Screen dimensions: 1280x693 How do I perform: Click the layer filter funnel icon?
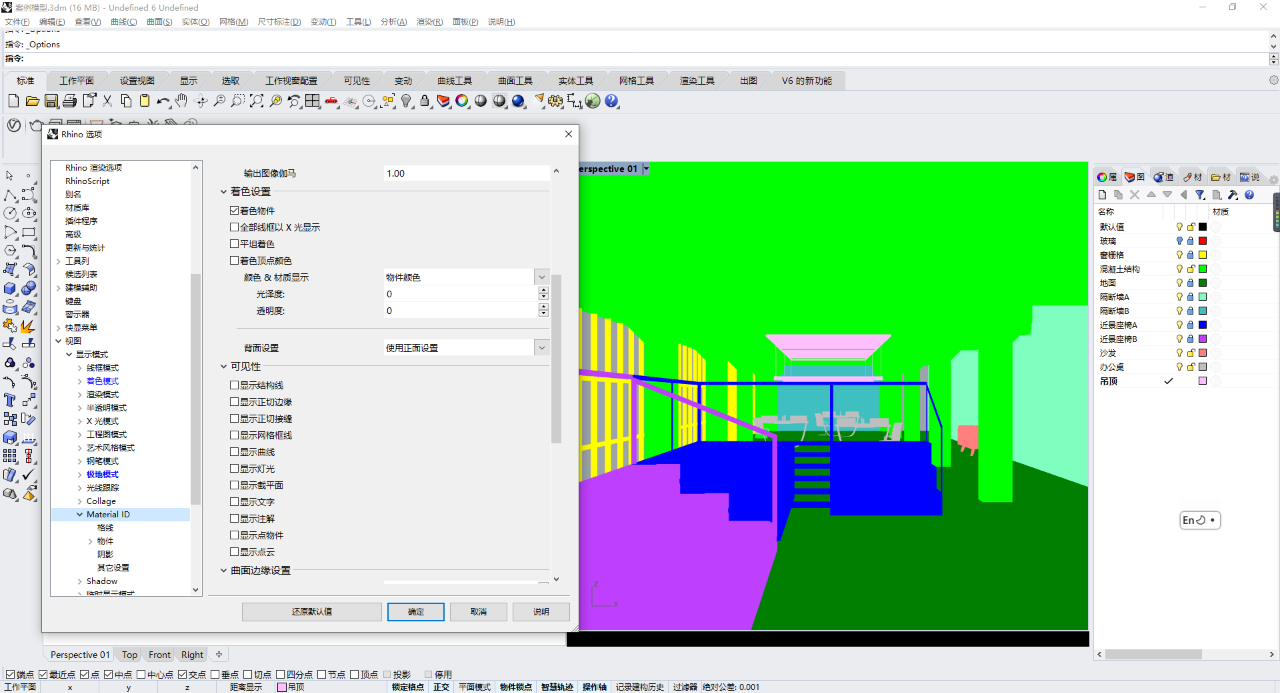tap(1200, 195)
